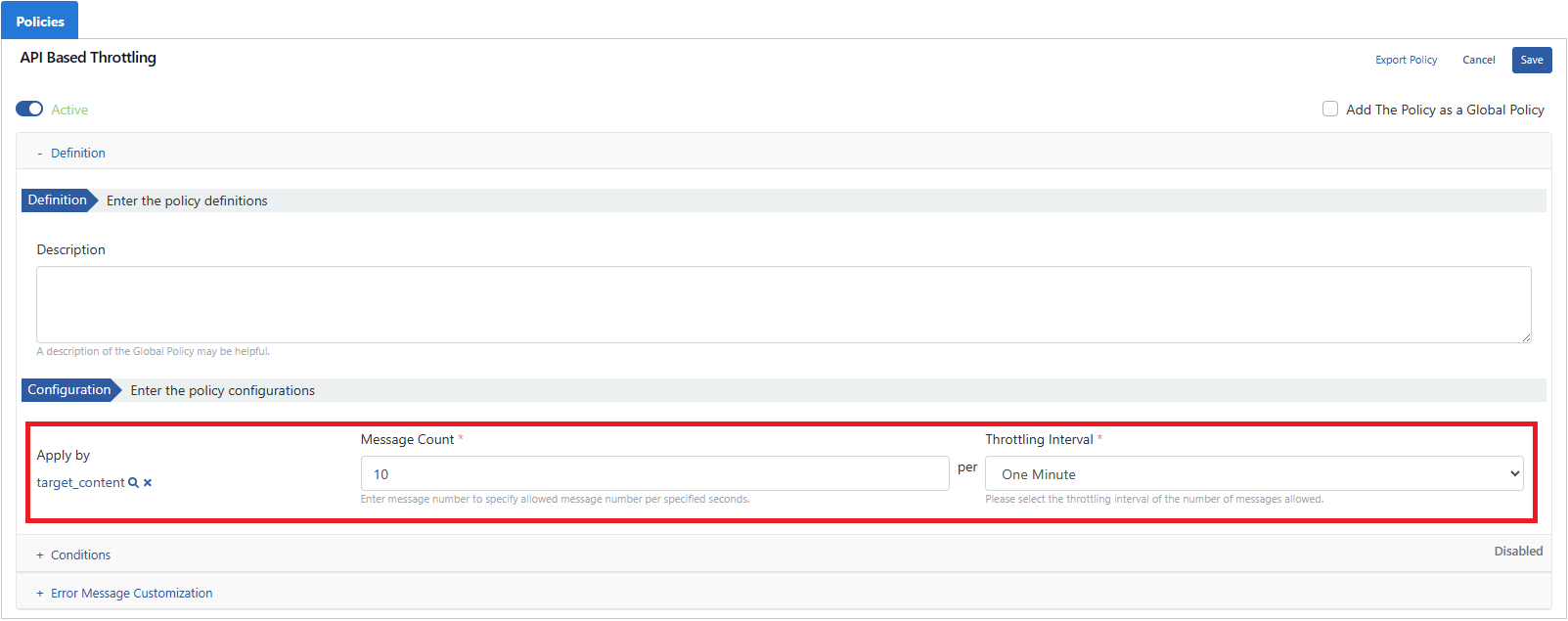The image size is (1568, 621).
Task: Click the search icon beside target_content
Action: pos(133,483)
